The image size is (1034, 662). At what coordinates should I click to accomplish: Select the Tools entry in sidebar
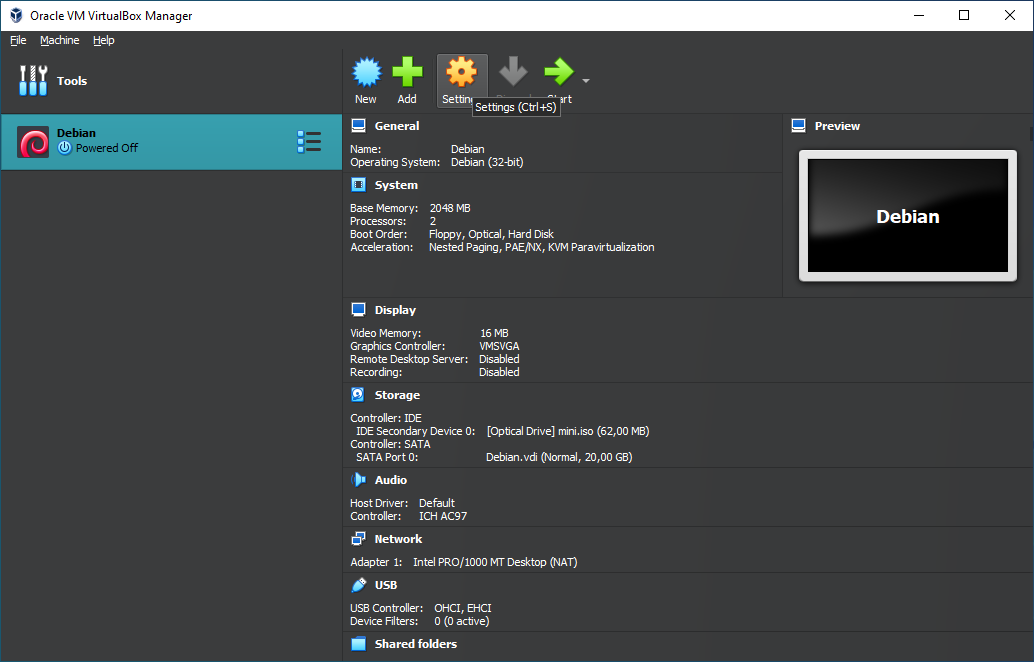[171, 80]
